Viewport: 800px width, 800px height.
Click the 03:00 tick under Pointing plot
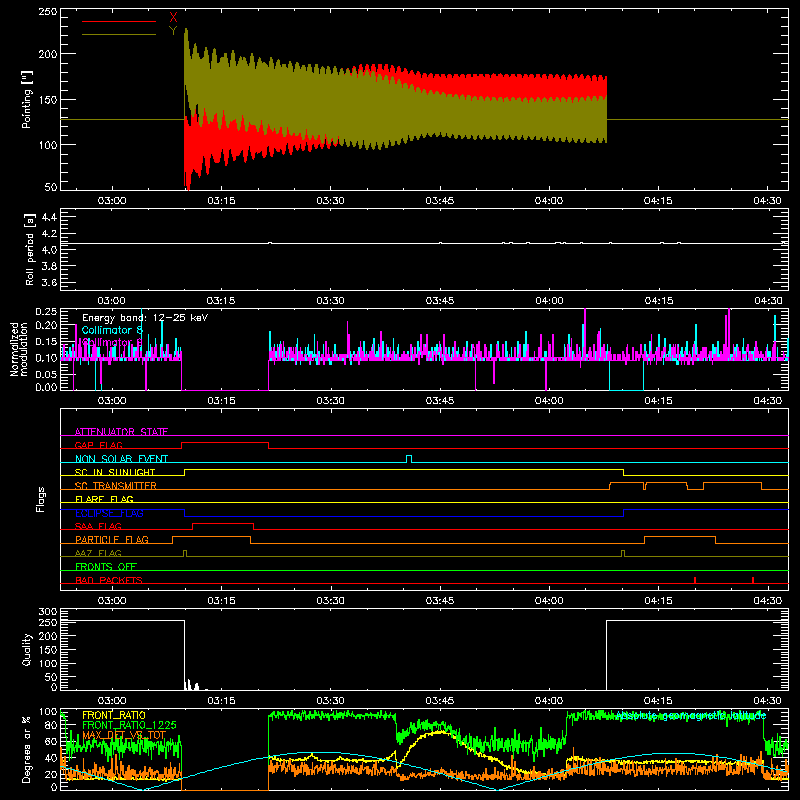tap(112, 201)
